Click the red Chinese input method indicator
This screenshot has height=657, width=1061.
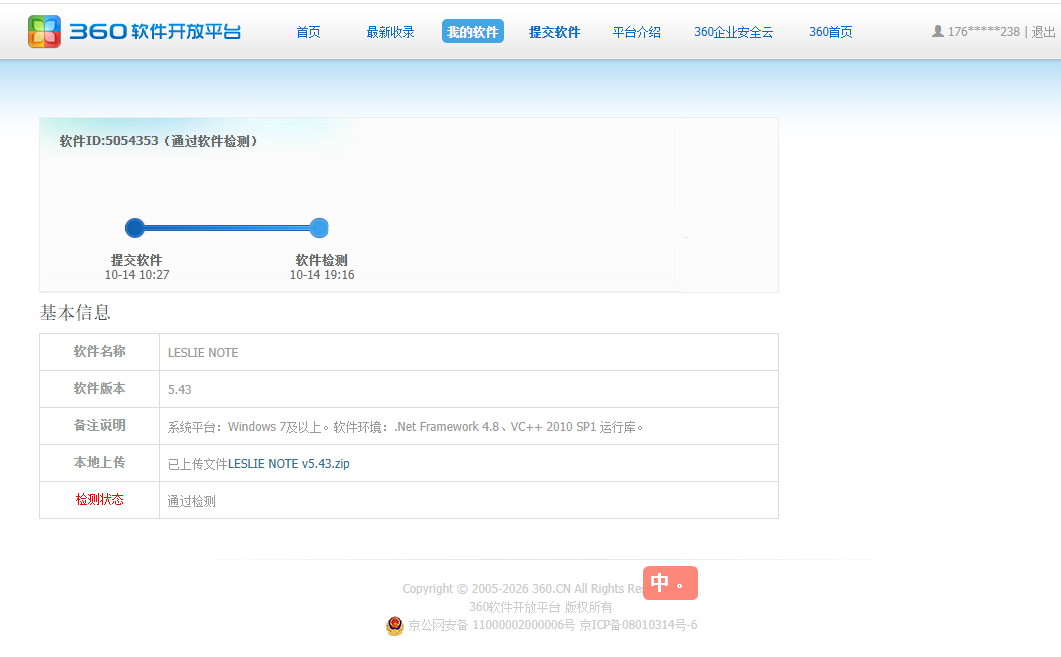pos(670,583)
